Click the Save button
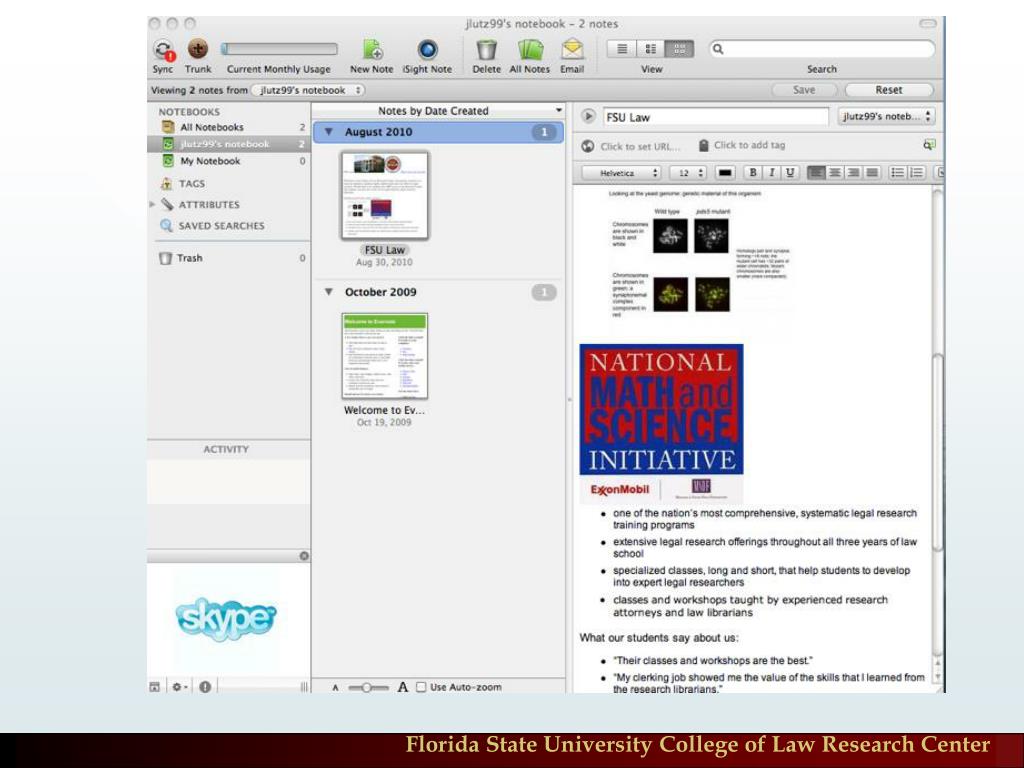 point(805,90)
